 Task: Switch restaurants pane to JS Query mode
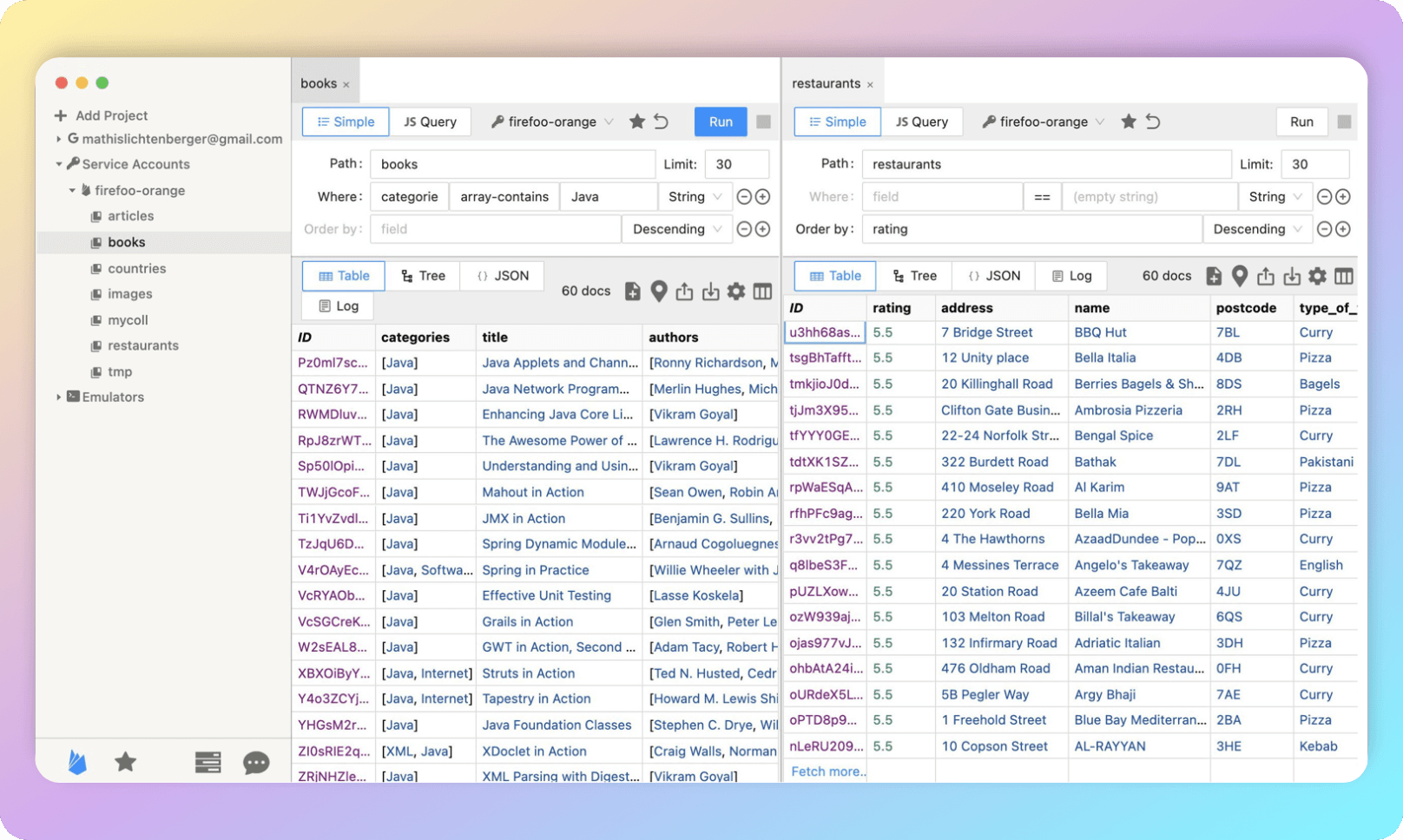[922, 121]
